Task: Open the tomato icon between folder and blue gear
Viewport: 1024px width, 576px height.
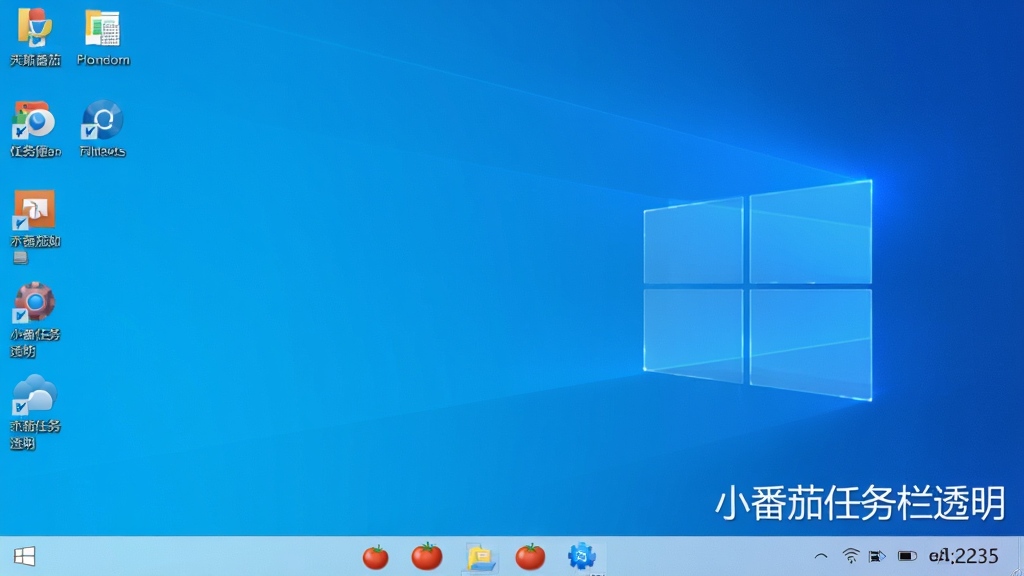Action: tap(530, 556)
